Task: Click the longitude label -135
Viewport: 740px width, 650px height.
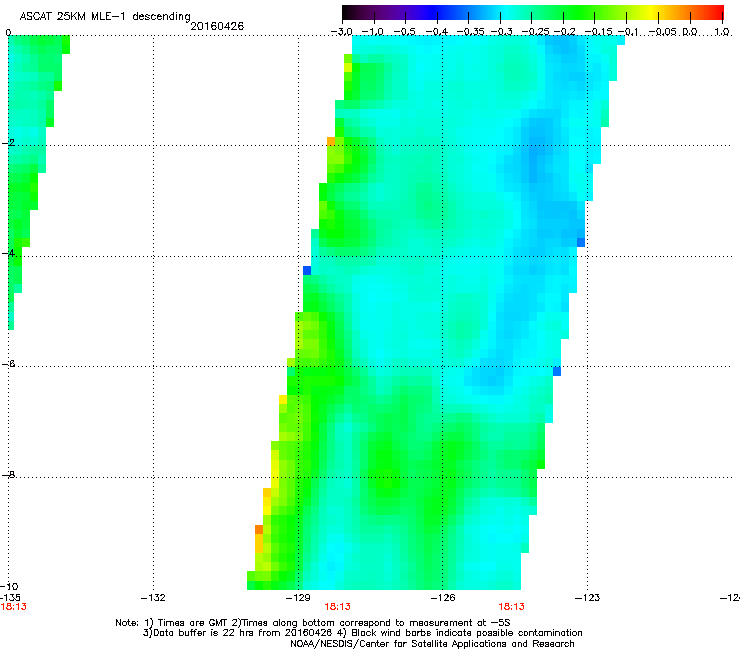Action: pos(10,598)
